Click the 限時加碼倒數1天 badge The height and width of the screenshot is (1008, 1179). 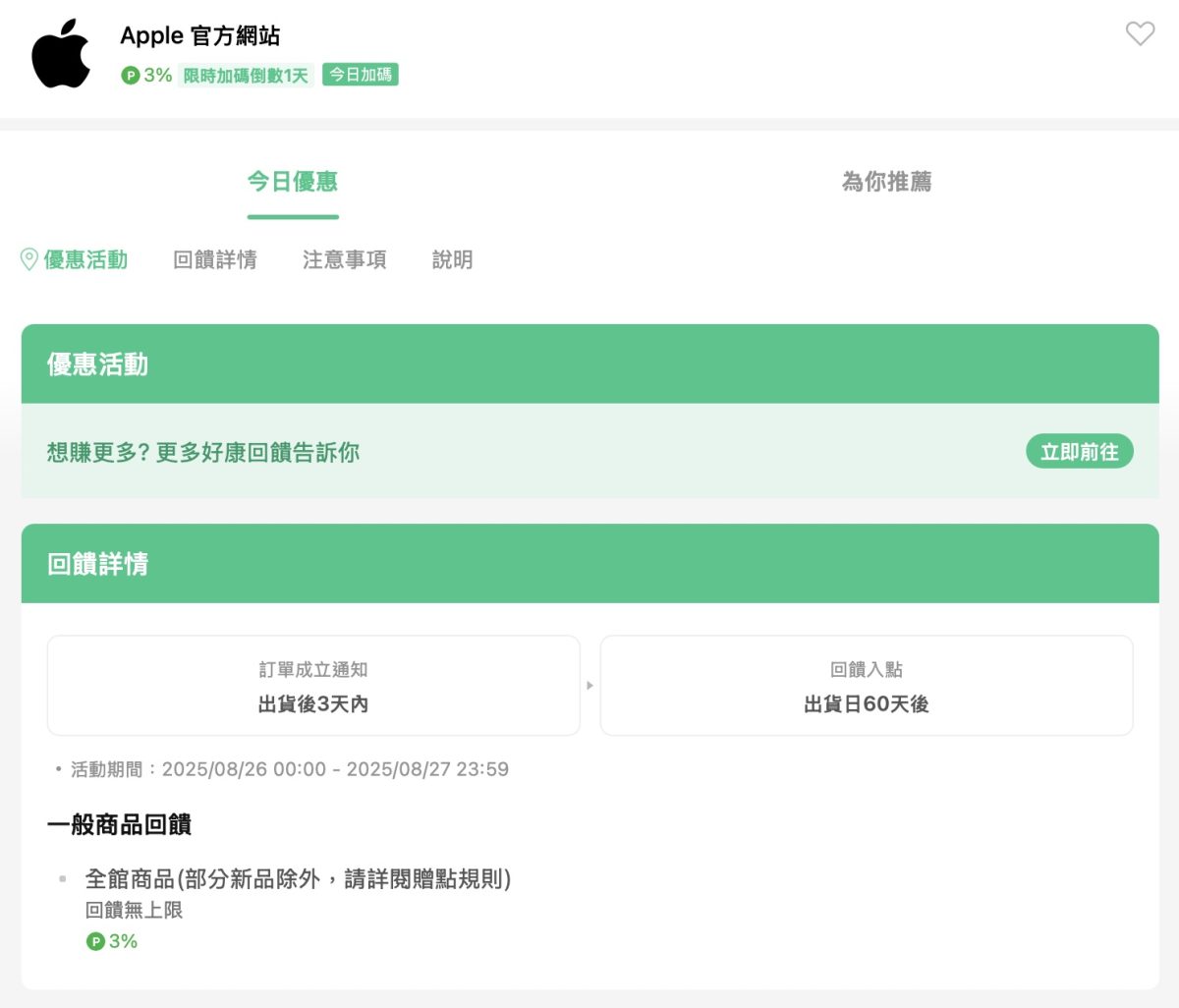coord(246,76)
